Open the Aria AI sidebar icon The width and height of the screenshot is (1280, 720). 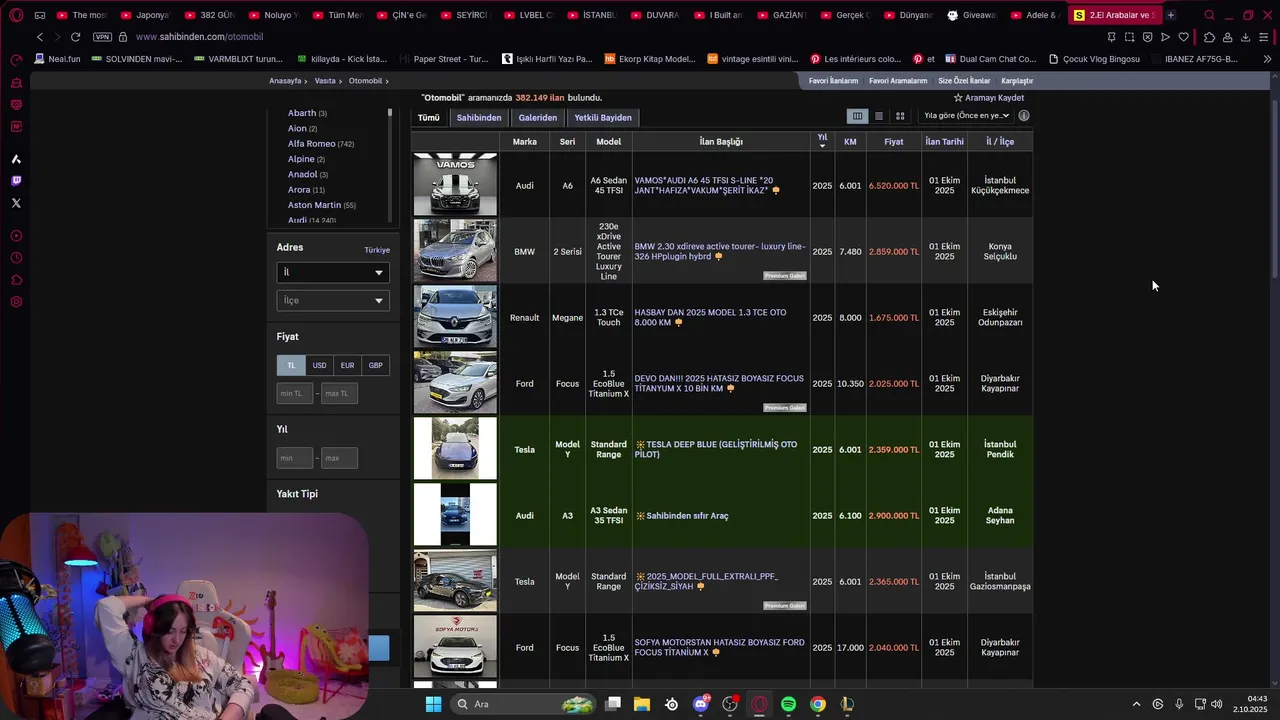coord(16,159)
